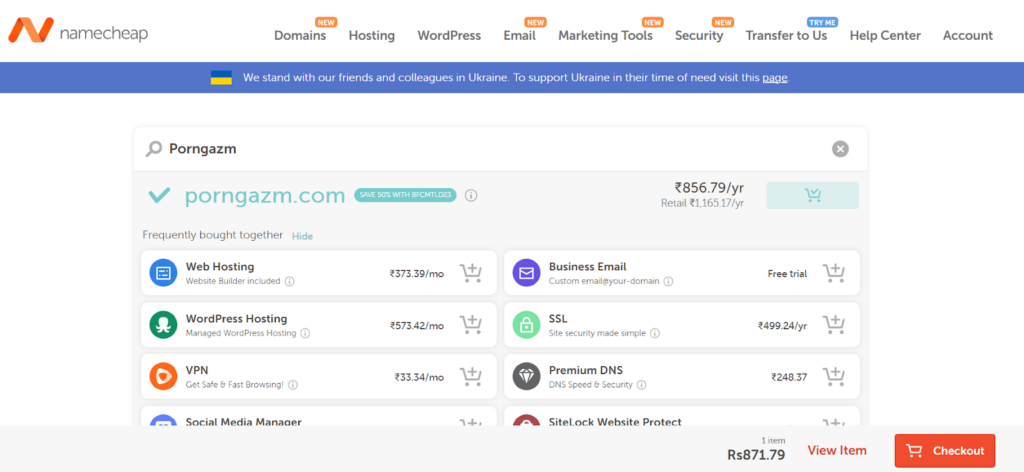Click the VPN icon
The image size is (1024, 472).
tap(163, 377)
